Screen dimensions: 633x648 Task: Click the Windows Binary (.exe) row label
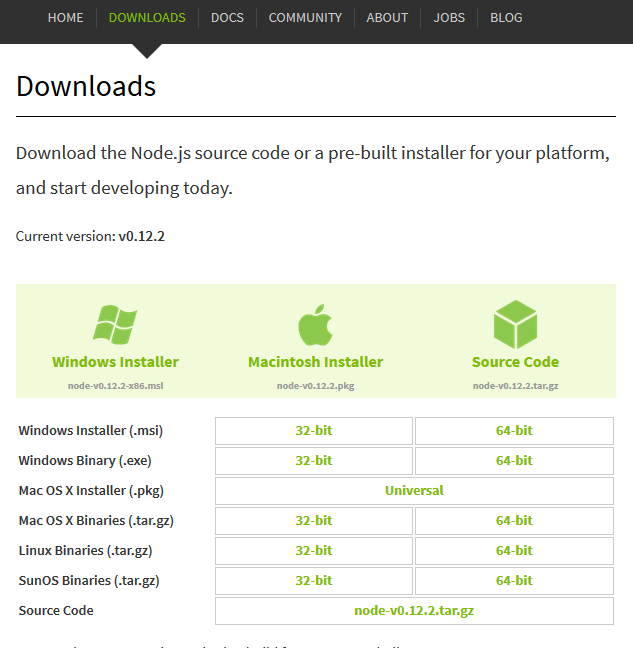[85, 461]
